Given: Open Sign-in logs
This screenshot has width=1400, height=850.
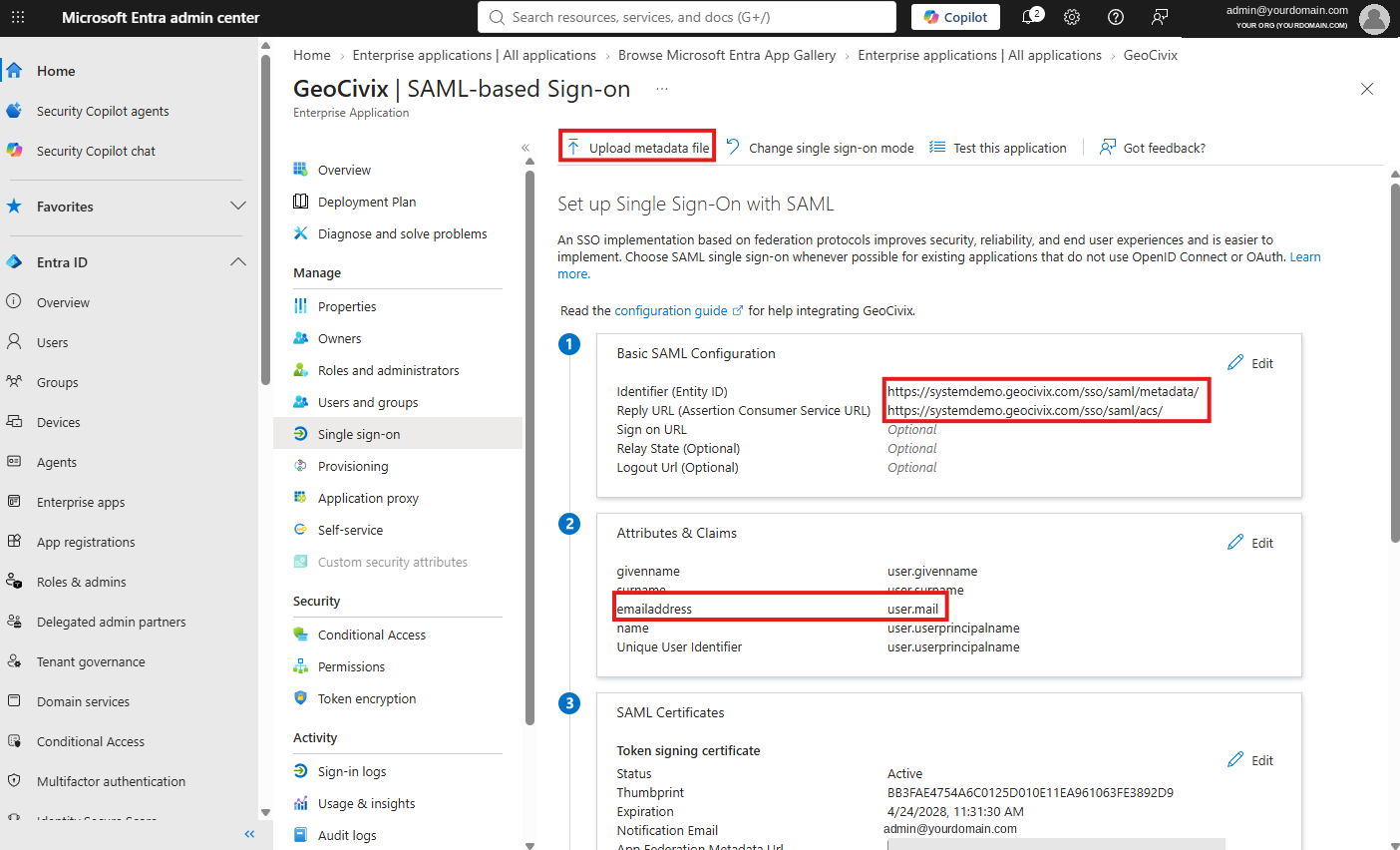Looking at the screenshot, I should (352, 771).
